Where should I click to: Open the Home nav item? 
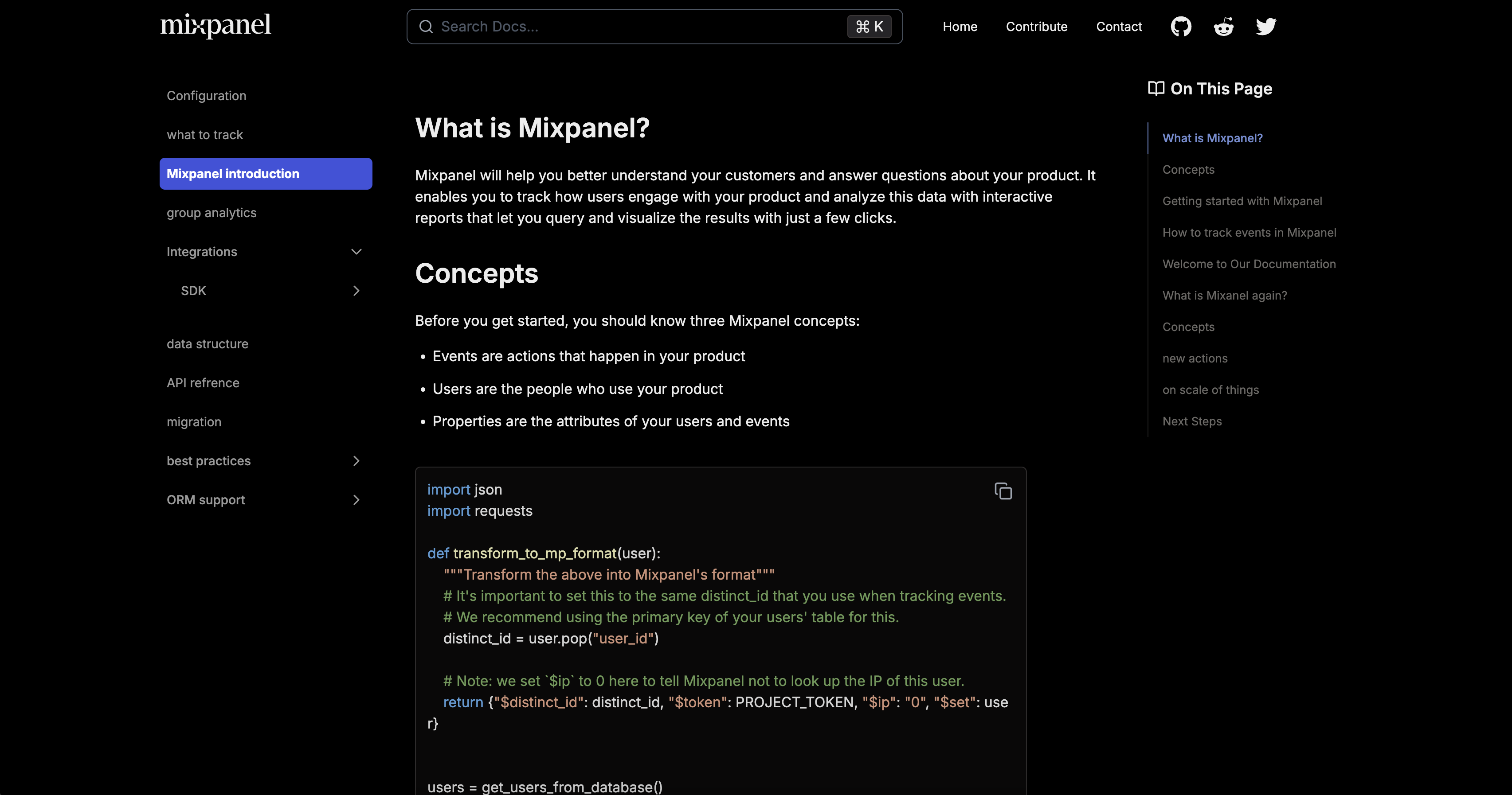[960, 27]
